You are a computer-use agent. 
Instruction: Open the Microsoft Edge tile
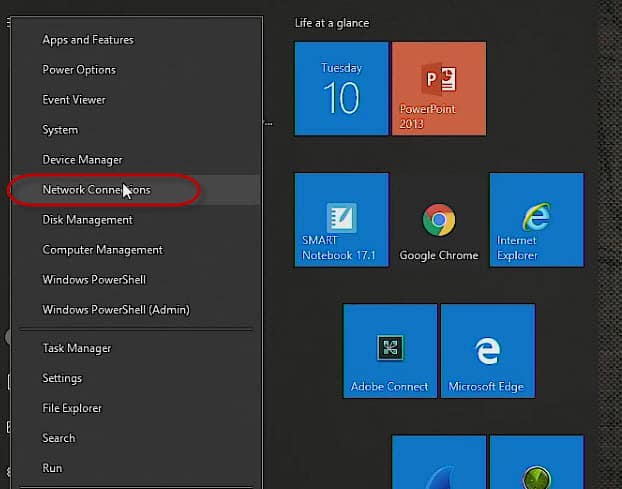[x=488, y=351]
